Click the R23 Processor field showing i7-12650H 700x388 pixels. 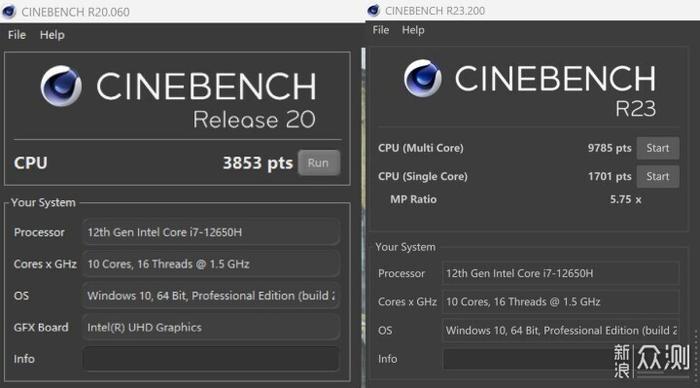[x=561, y=273]
